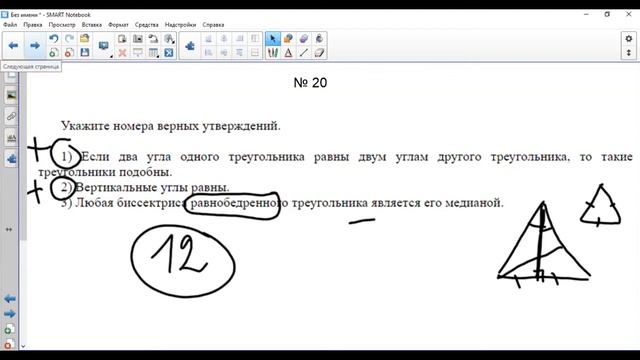Open the measurement tools dropdown icon
640x360 pixels.
(169, 39)
